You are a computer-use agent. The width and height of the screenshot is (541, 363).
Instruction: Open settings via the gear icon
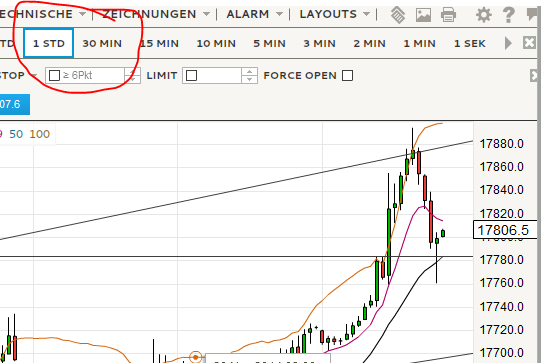484,15
